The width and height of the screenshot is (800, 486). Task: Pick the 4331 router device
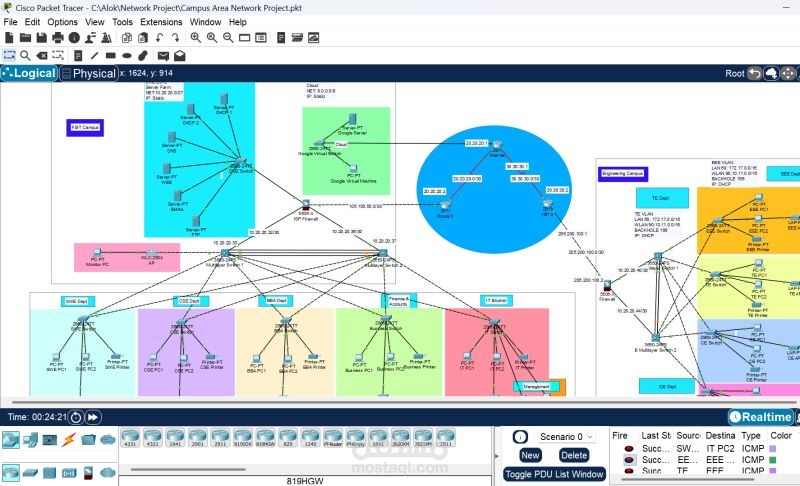(130, 438)
